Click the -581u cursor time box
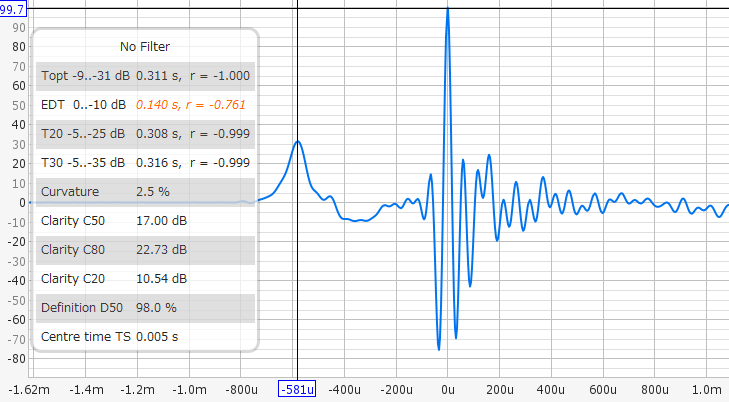Image resolution: width=729 pixels, height=402 pixels. [296, 389]
